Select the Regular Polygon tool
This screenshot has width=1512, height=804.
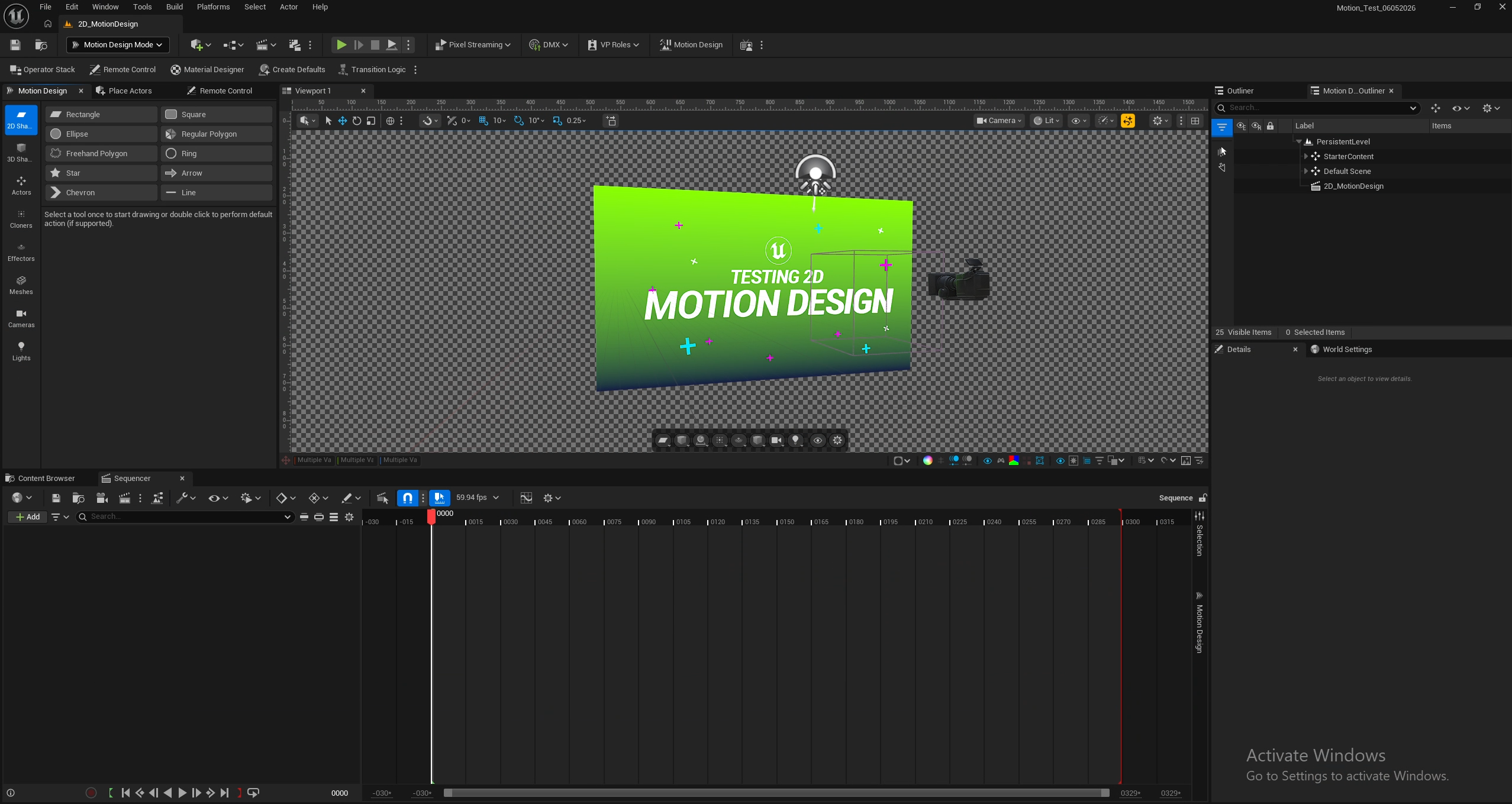(217, 134)
